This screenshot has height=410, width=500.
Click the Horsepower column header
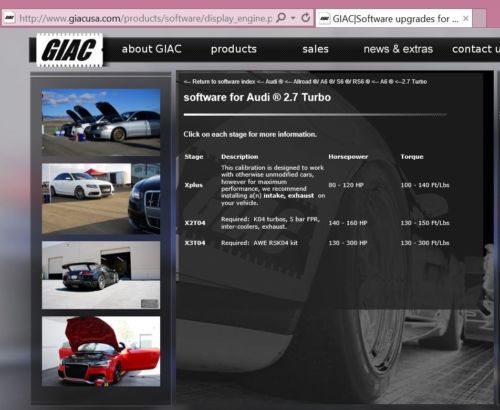pyautogui.click(x=348, y=156)
